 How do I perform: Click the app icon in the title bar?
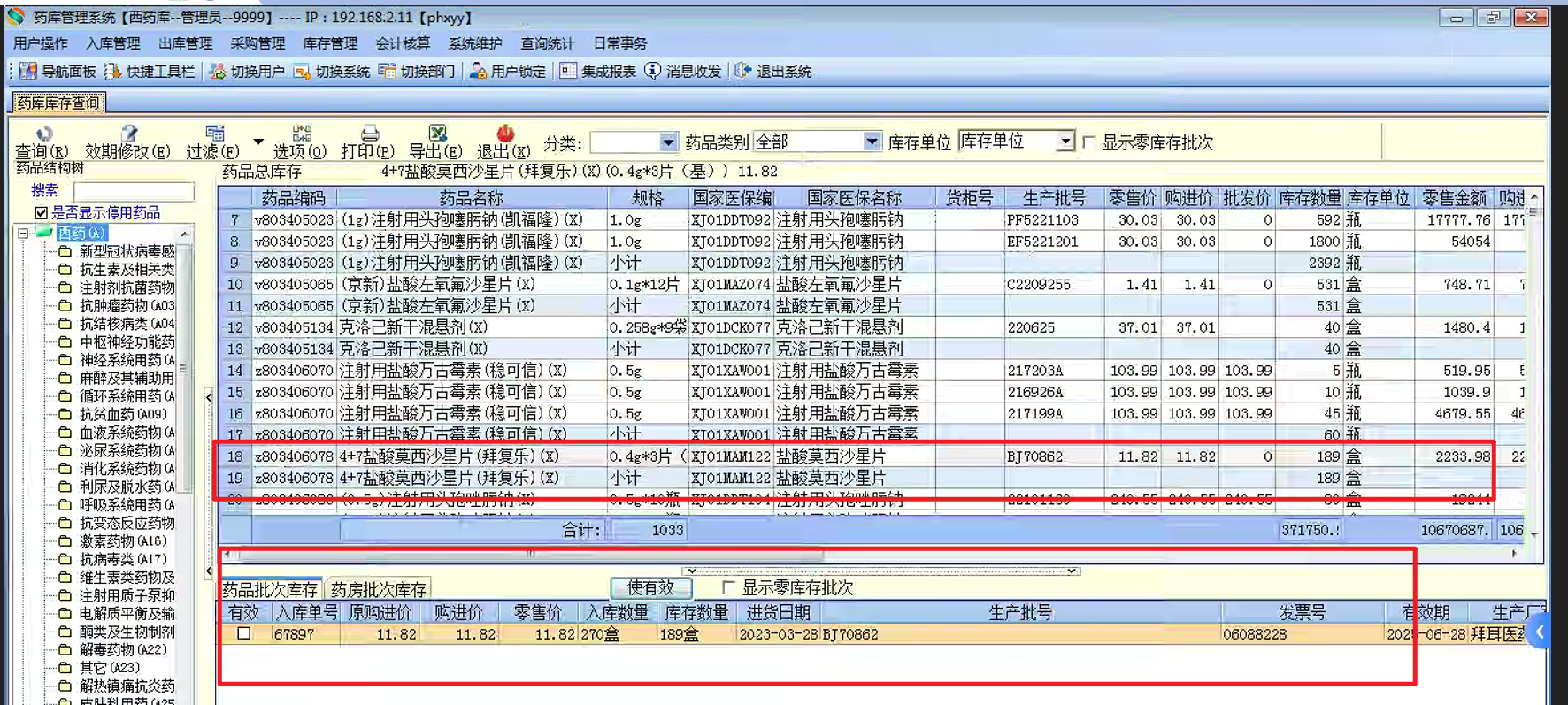point(16,17)
